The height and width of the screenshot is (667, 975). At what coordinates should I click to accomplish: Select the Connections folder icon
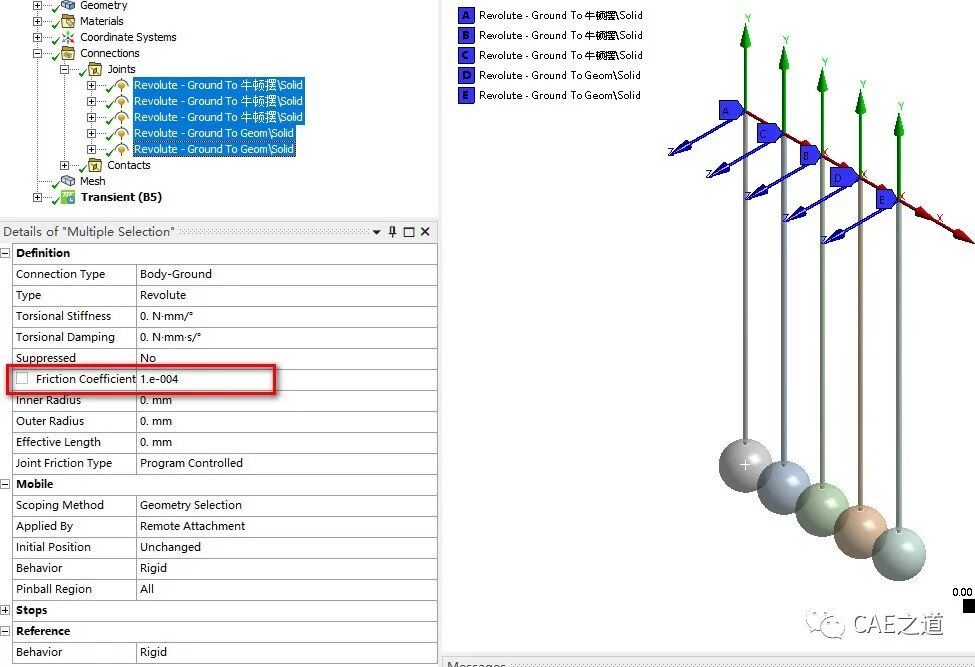(x=68, y=53)
